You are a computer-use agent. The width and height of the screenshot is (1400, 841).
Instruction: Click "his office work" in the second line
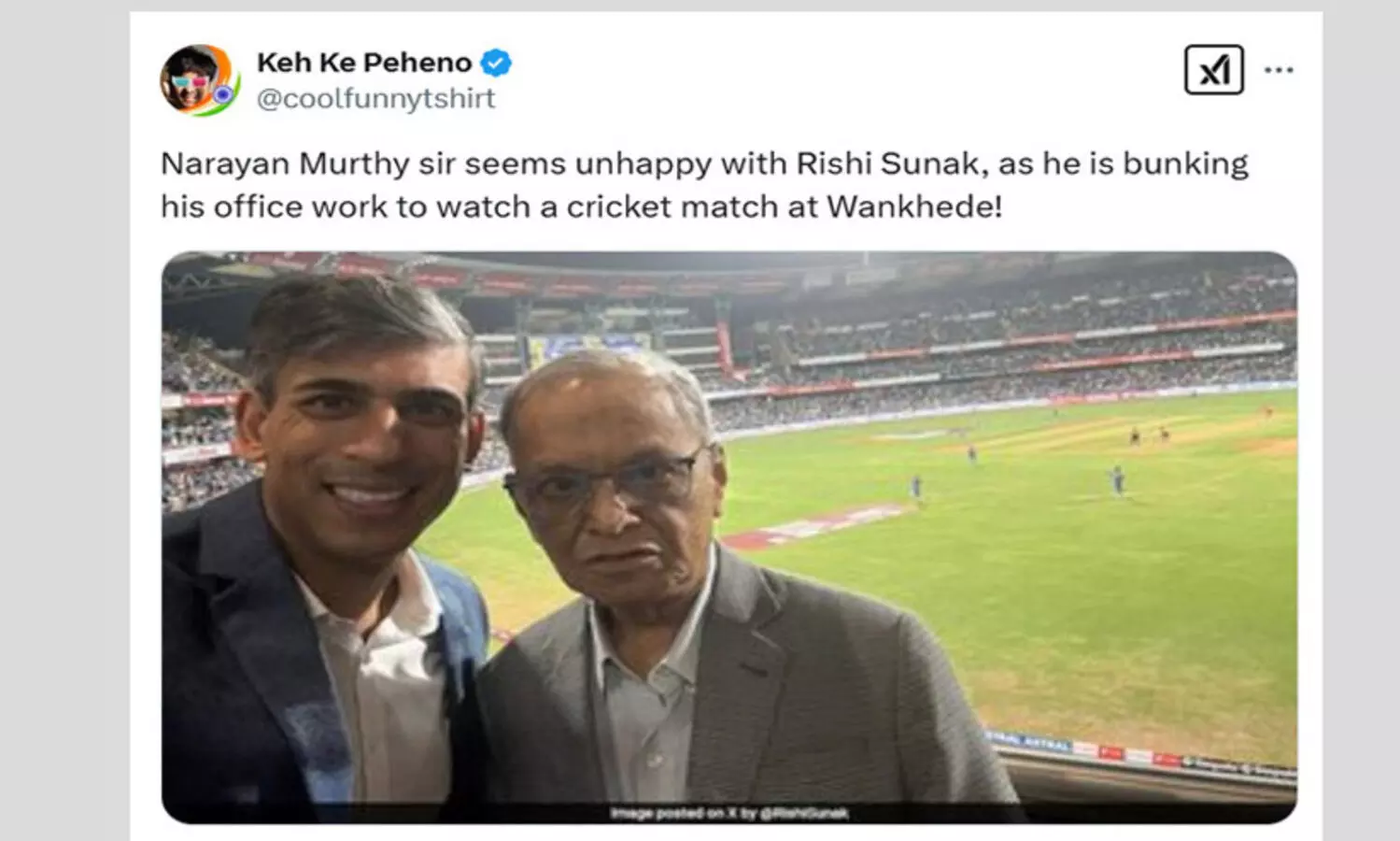(273, 207)
